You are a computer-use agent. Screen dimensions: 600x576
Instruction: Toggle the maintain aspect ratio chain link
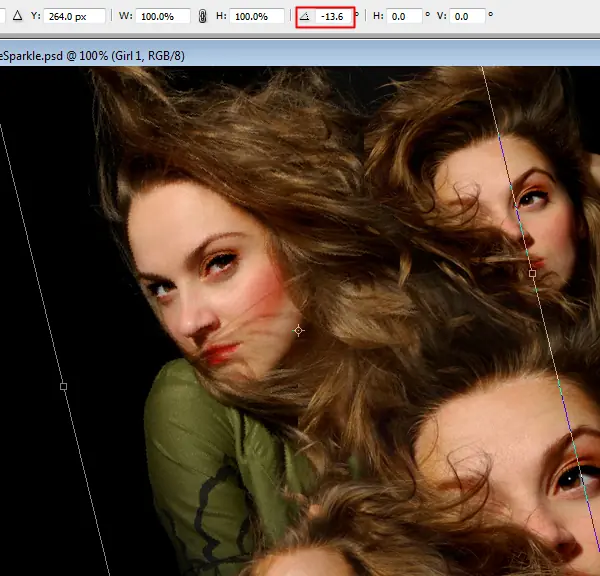(x=203, y=17)
